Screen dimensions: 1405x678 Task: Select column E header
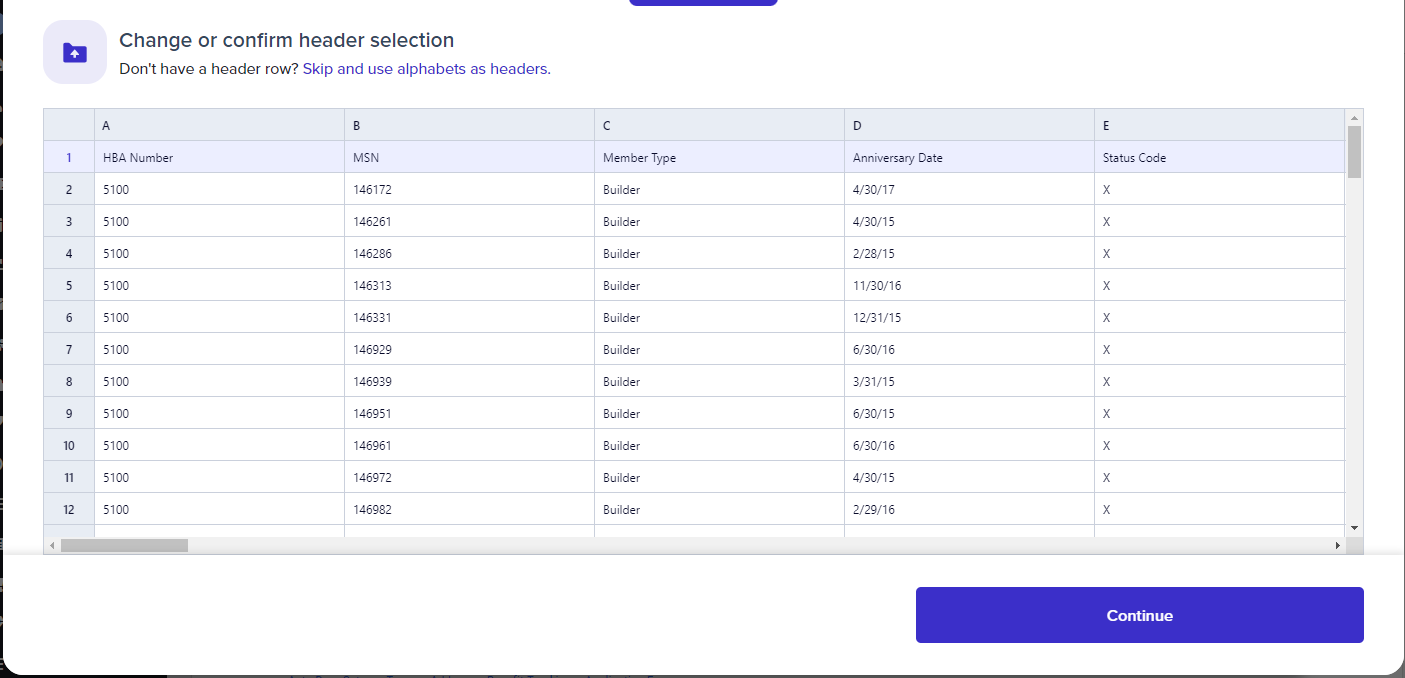1219,125
